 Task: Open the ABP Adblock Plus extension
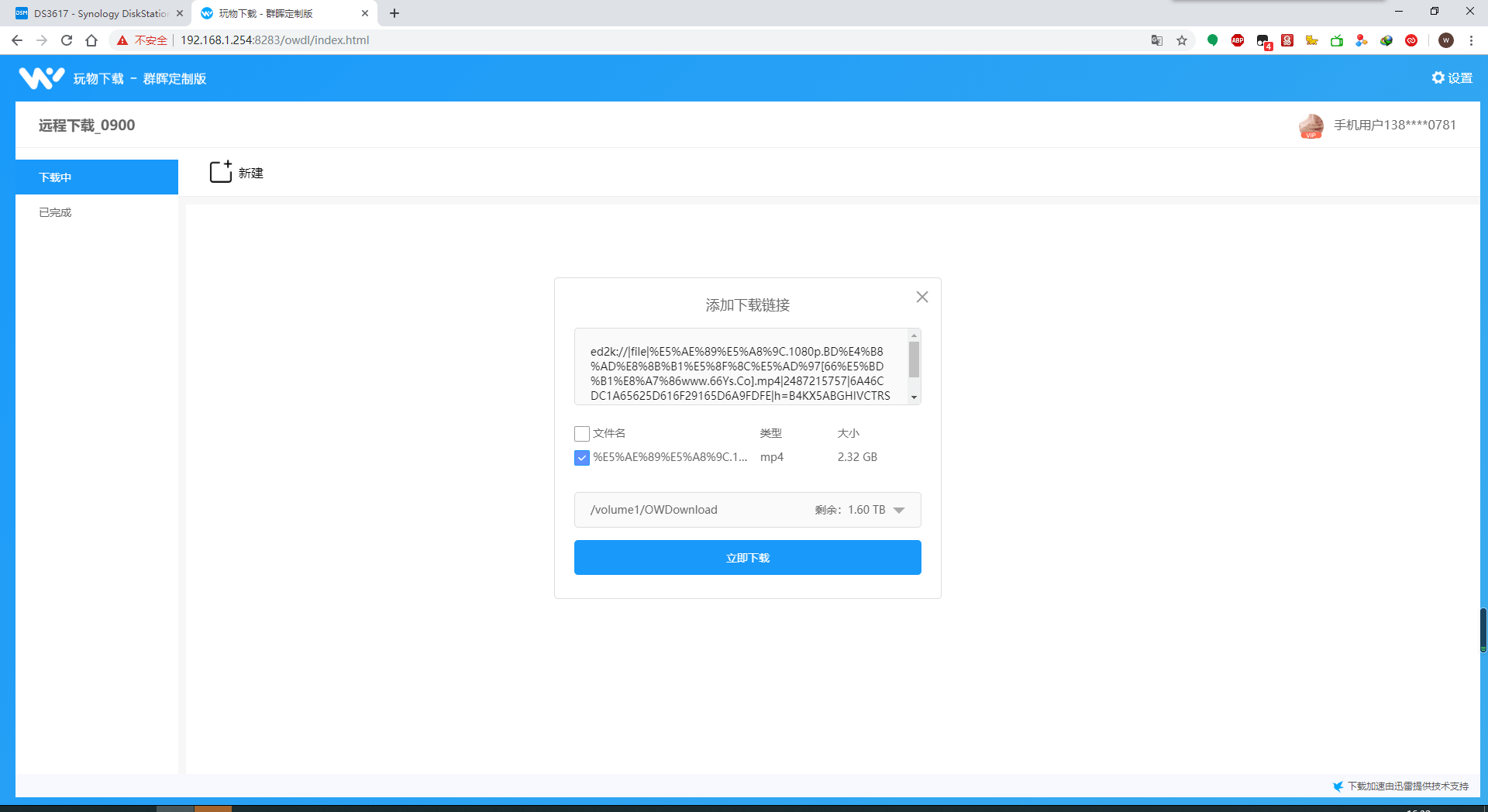click(x=1238, y=40)
